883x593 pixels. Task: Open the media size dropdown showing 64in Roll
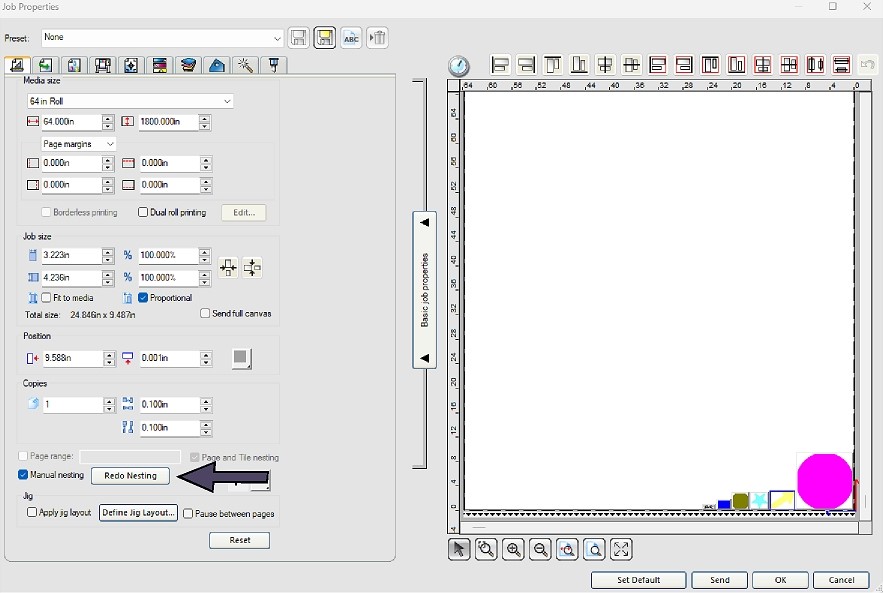pos(227,100)
